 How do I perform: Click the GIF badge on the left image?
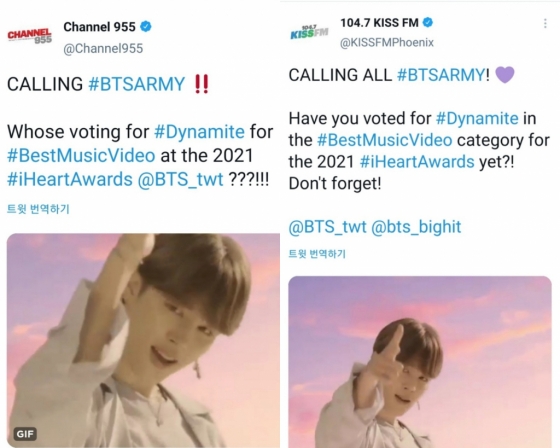click(25, 434)
